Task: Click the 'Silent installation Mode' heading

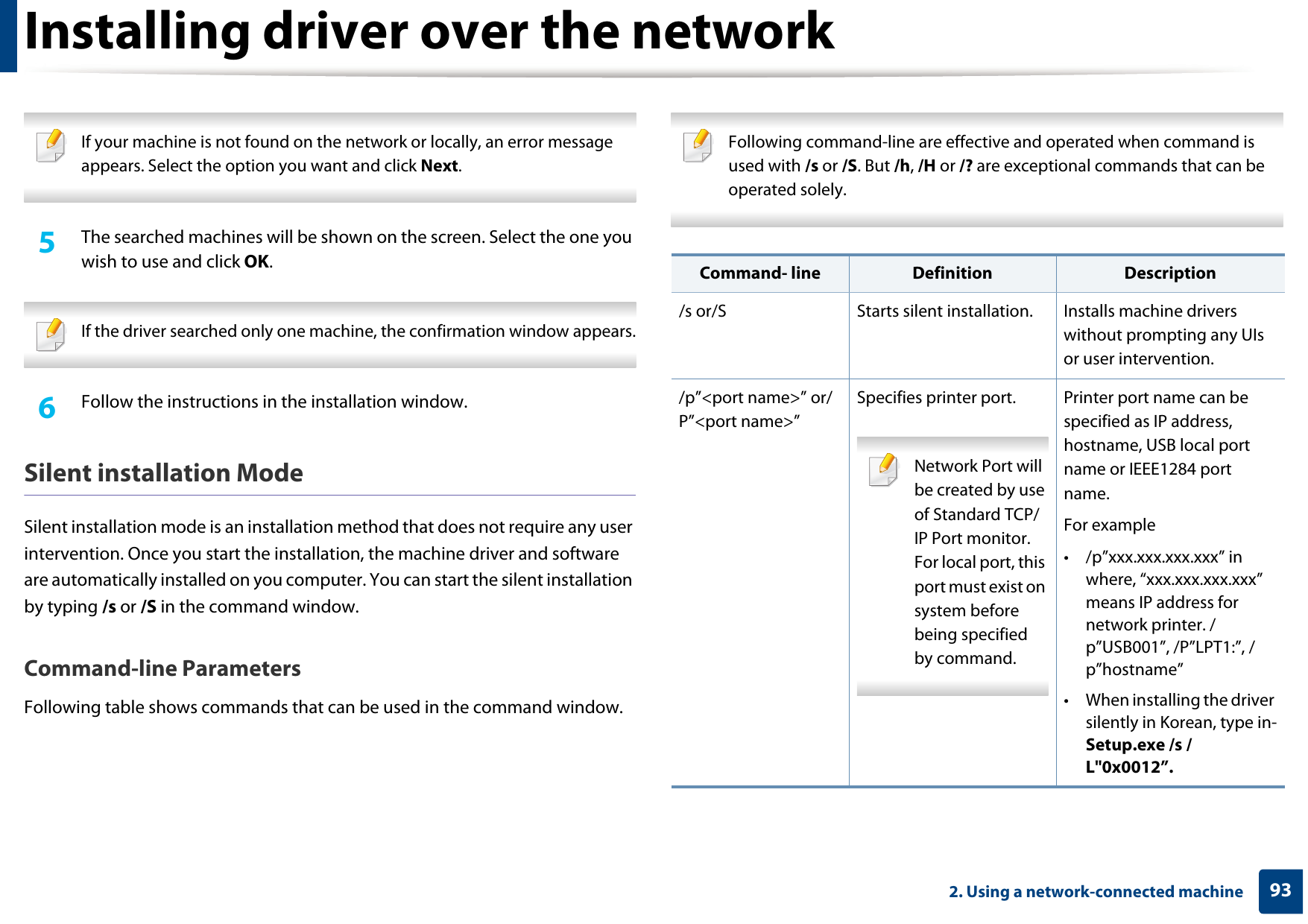Action: coord(163,473)
